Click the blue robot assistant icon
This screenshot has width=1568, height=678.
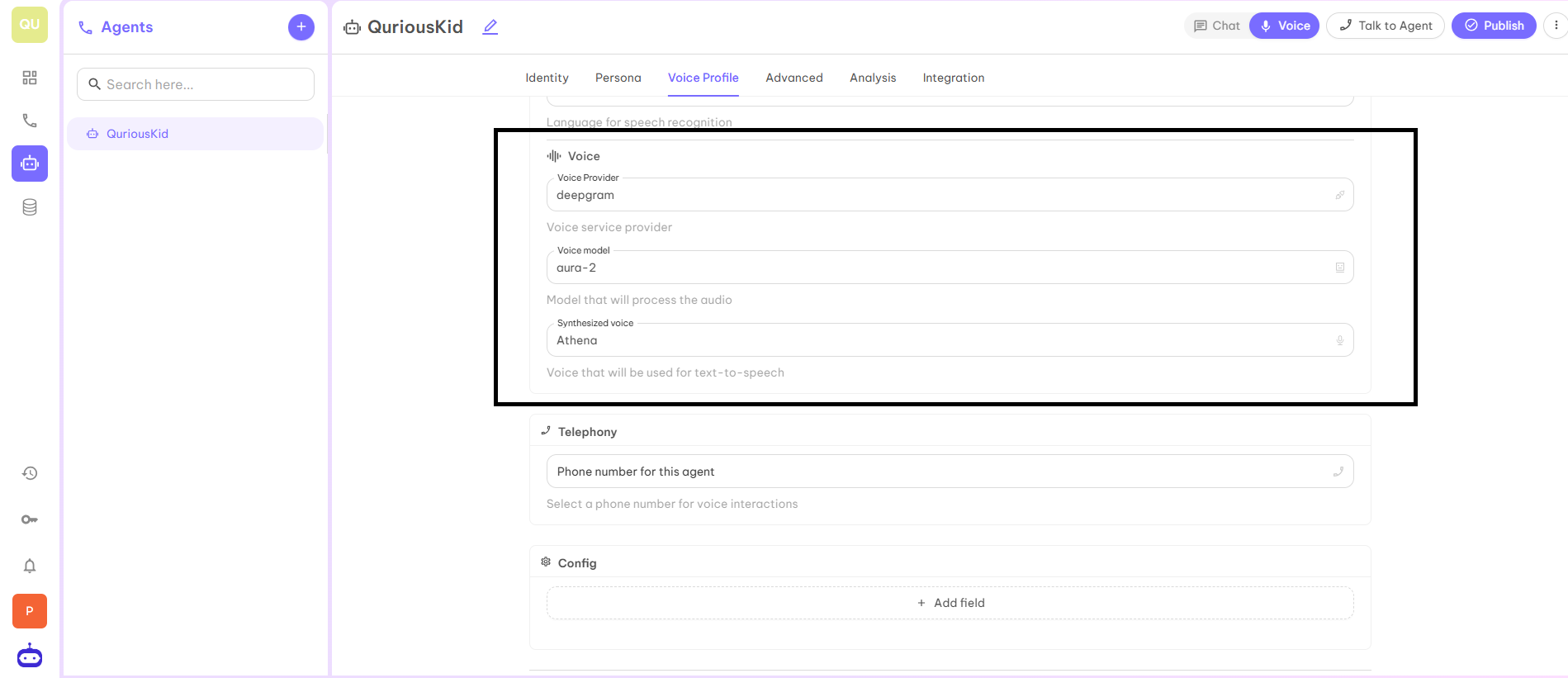[x=30, y=656]
